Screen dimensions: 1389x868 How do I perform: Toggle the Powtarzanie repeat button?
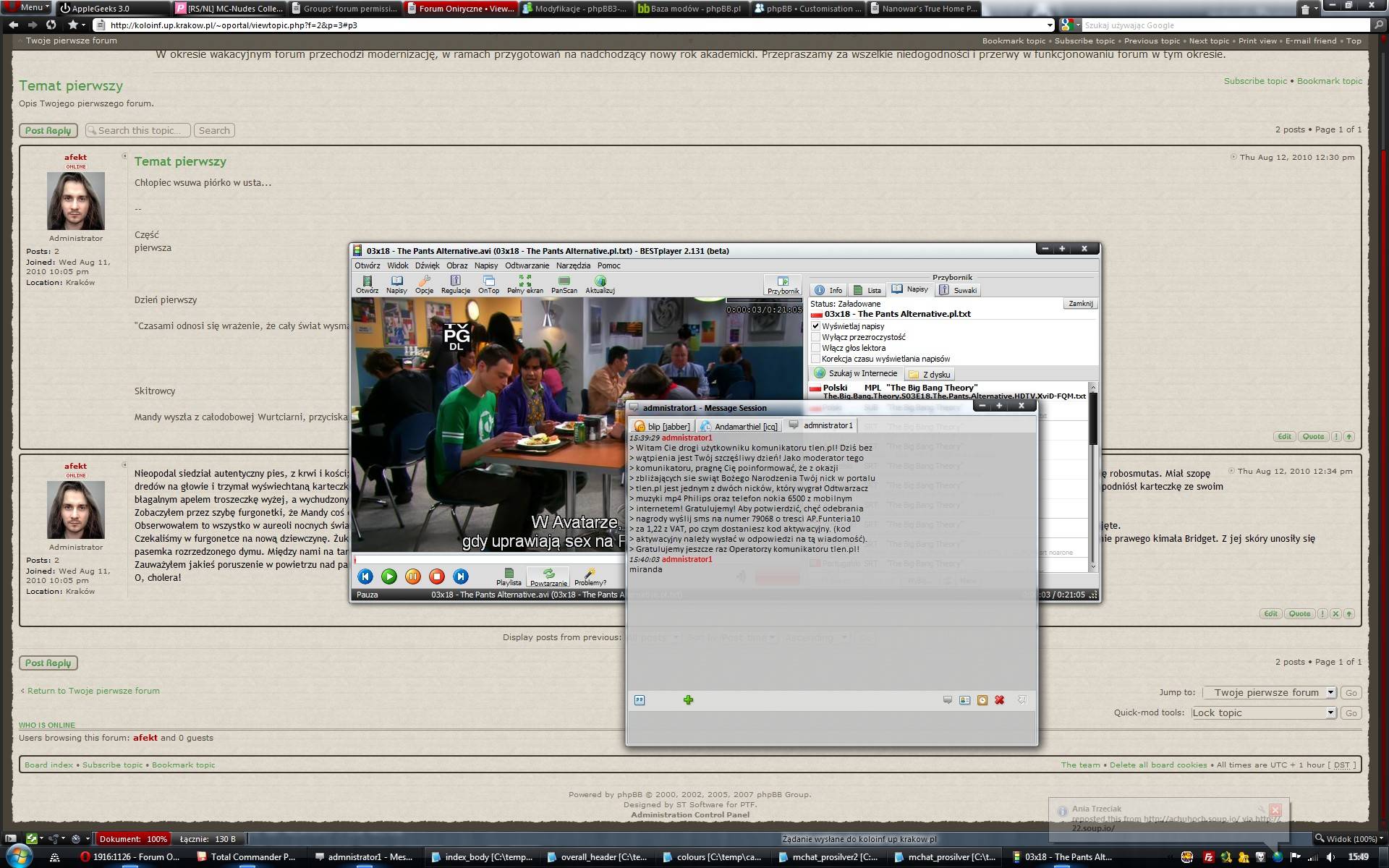[x=548, y=577]
